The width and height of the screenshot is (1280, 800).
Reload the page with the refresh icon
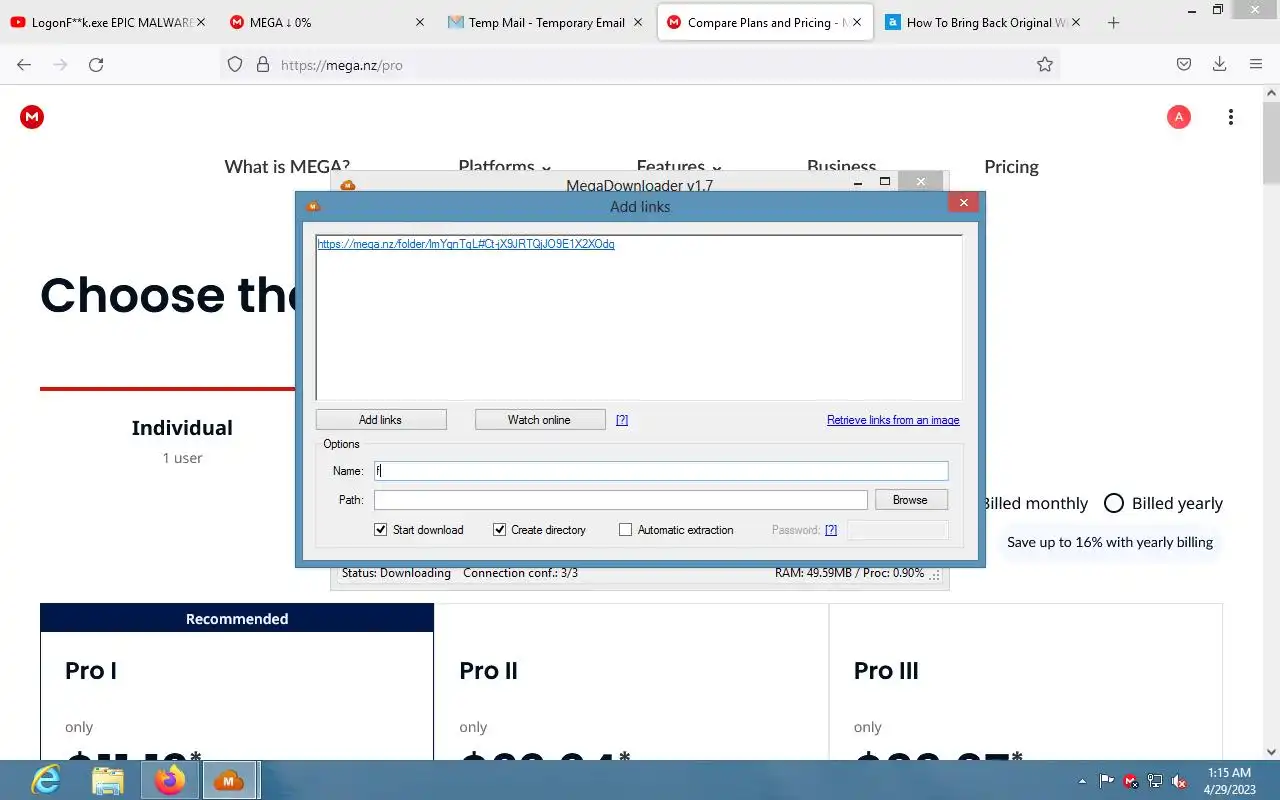click(x=96, y=64)
